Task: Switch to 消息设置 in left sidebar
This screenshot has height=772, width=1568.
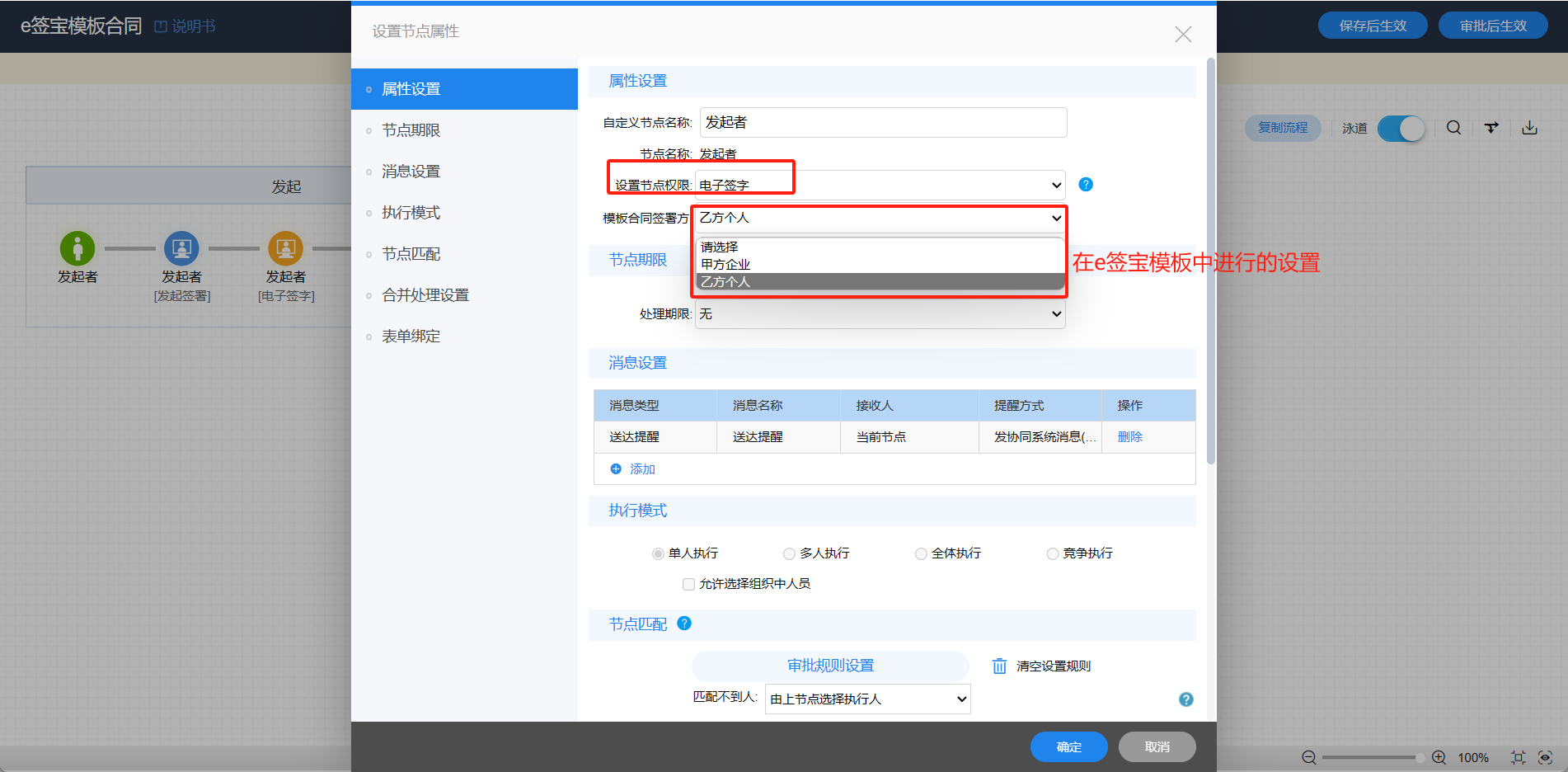Action: point(411,172)
